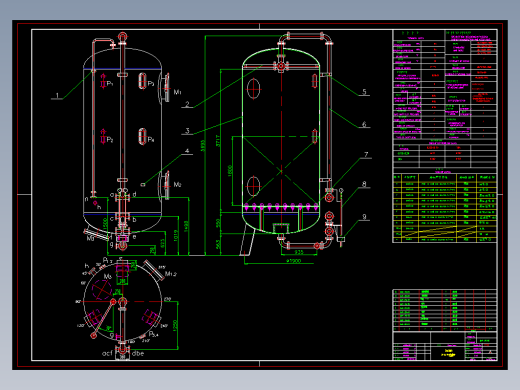This screenshot has width=520, height=390.
Task: Select nozzle label e in left elevation
Action: point(134,237)
